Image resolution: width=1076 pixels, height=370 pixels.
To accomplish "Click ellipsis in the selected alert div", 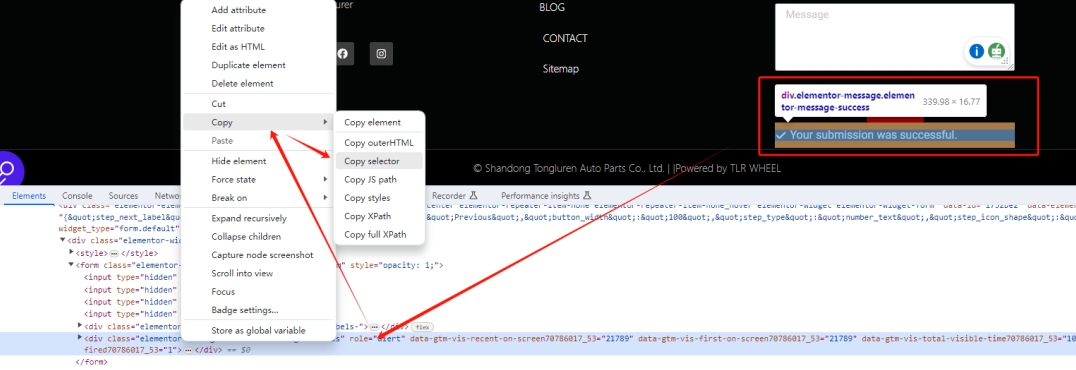I will (188, 350).
